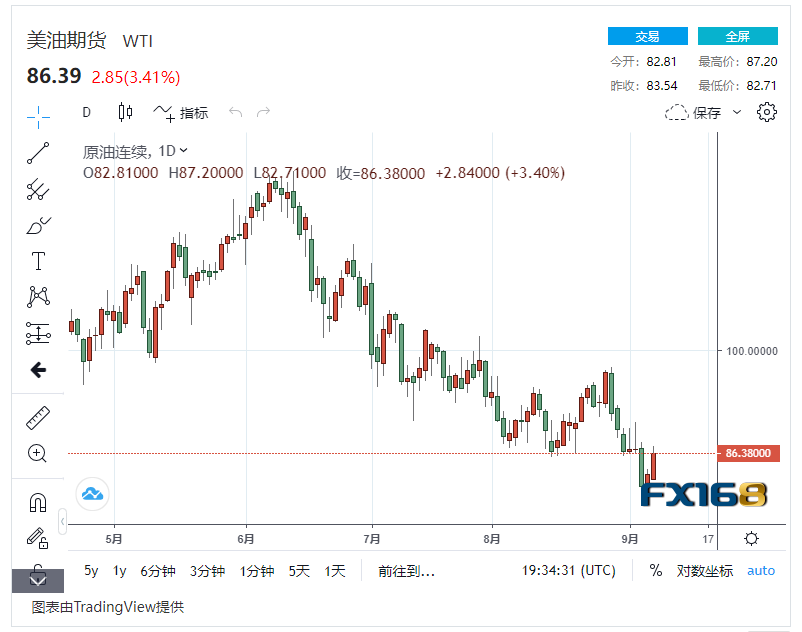Click the 图表由TradingView提供 attribution link
Image resolution: width=802 pixels, height=632 pixels.
[107, 607]
